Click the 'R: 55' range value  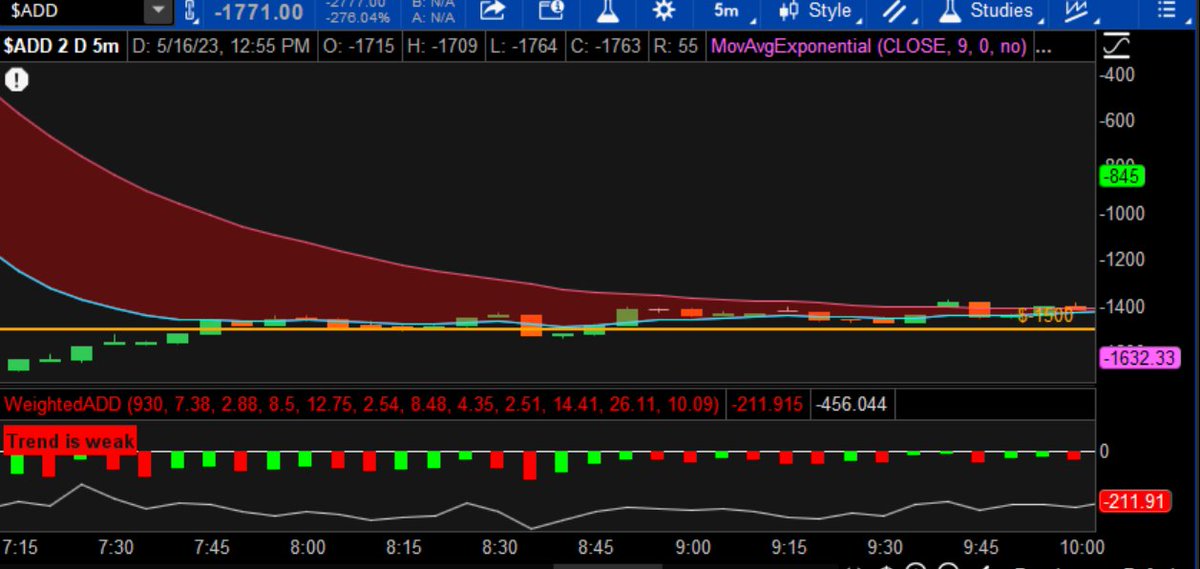(675, 46)
